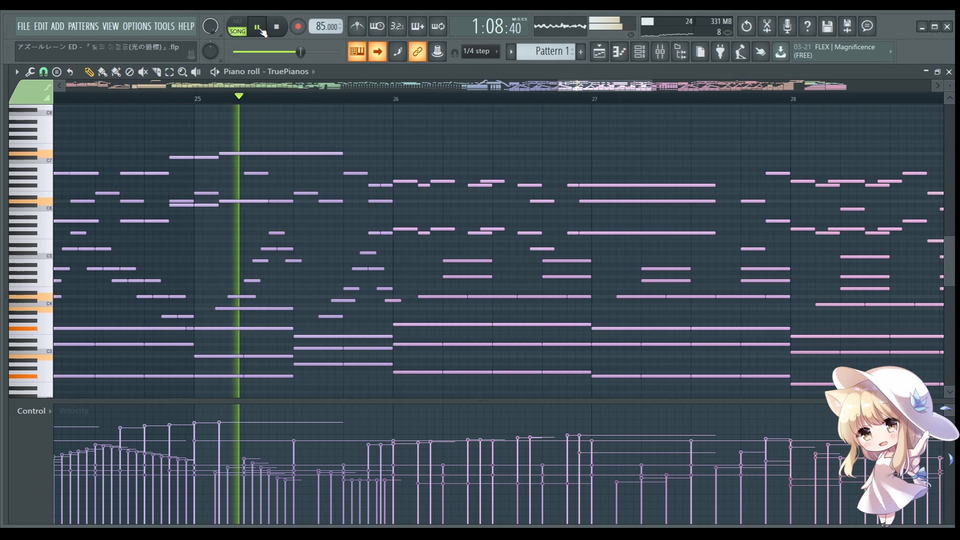Open piano roll main menu arrow
960x540 pixels.
[17, 72]
